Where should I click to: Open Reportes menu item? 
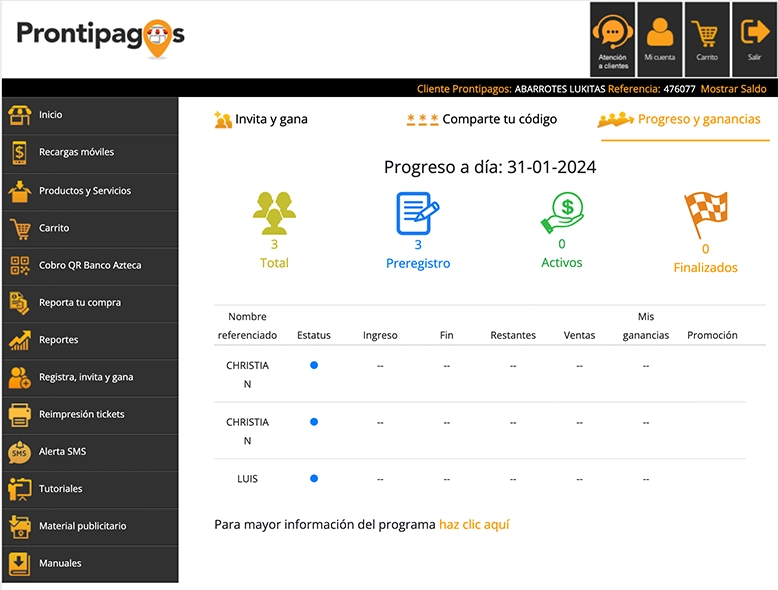pos(90,340)
